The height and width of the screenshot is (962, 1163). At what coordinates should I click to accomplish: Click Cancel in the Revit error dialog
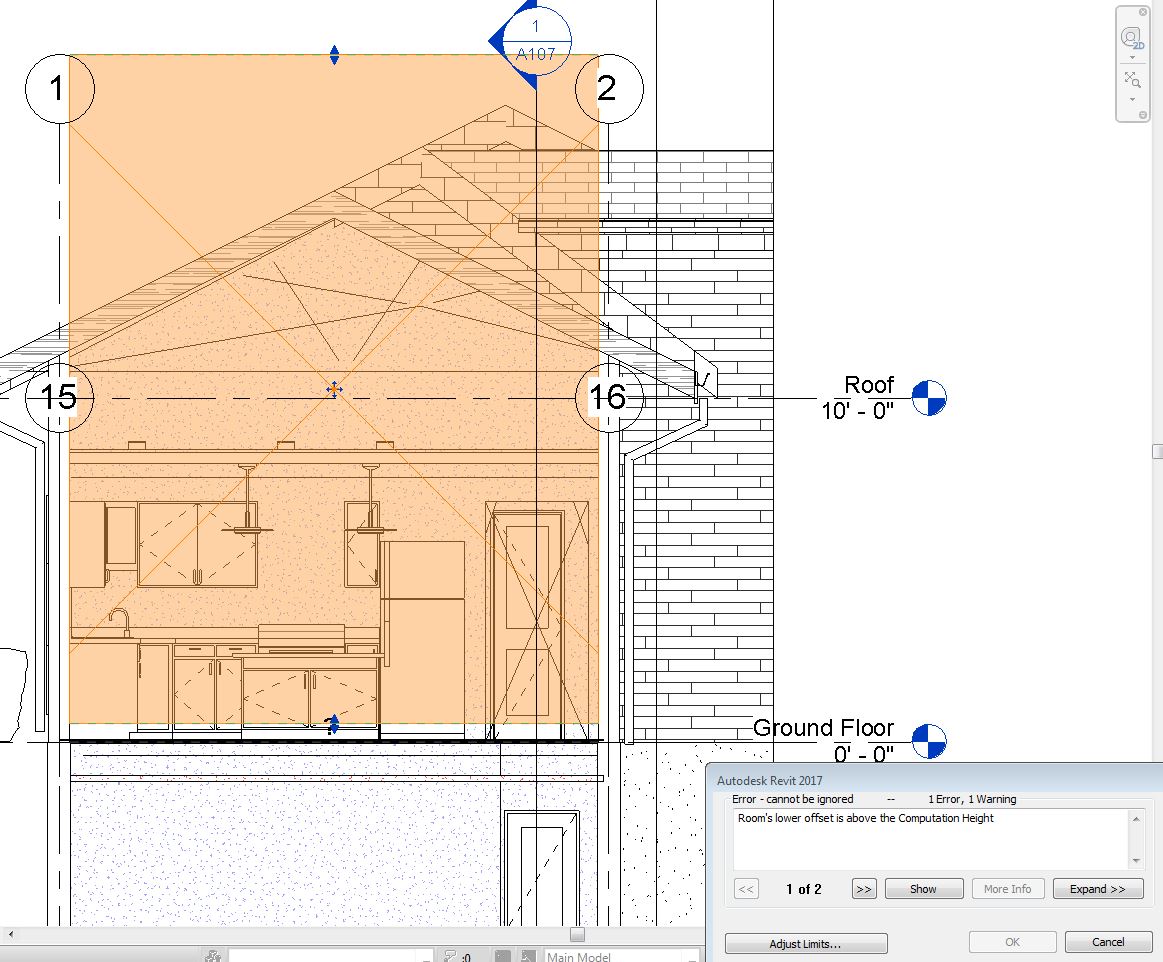1108,941
